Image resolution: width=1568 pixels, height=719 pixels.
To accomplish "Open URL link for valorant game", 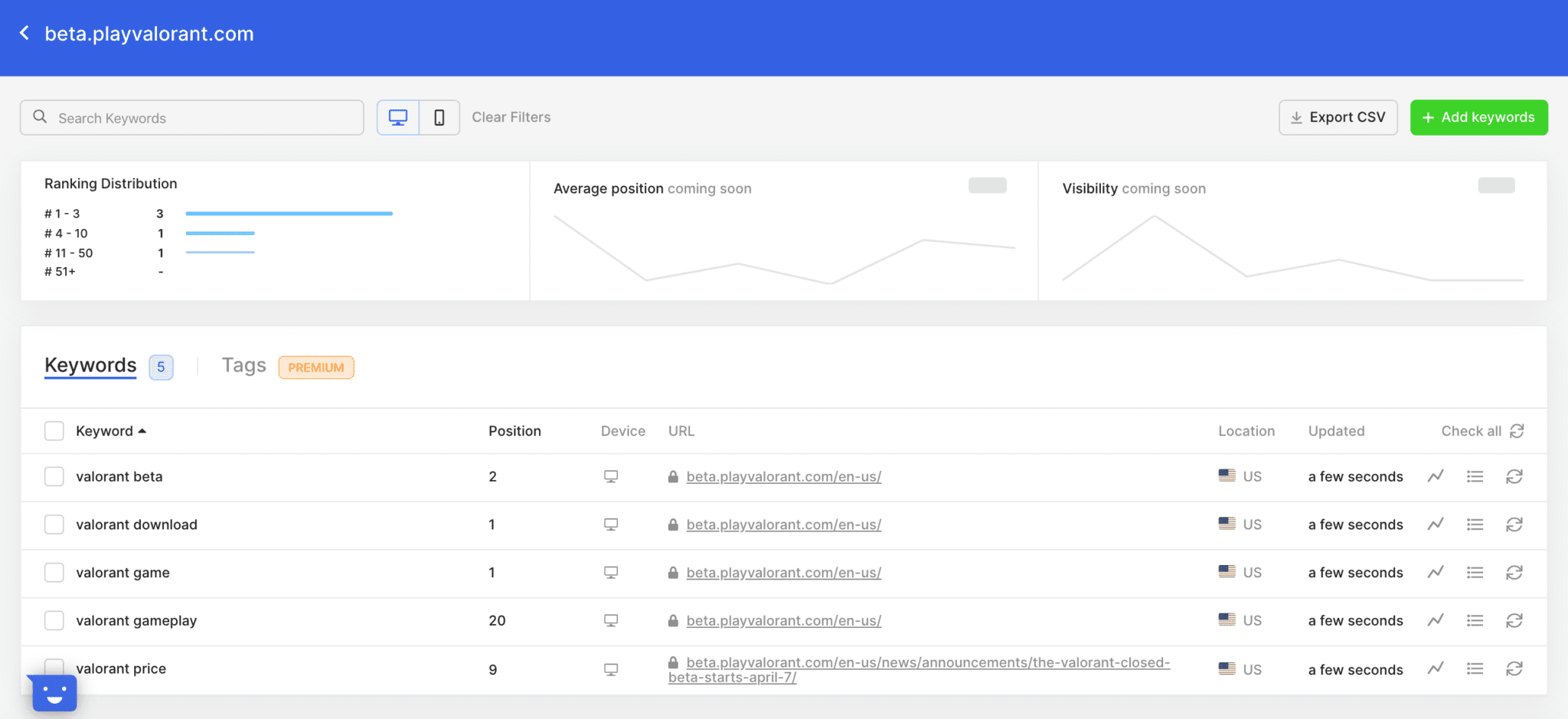I will (784, 573).
